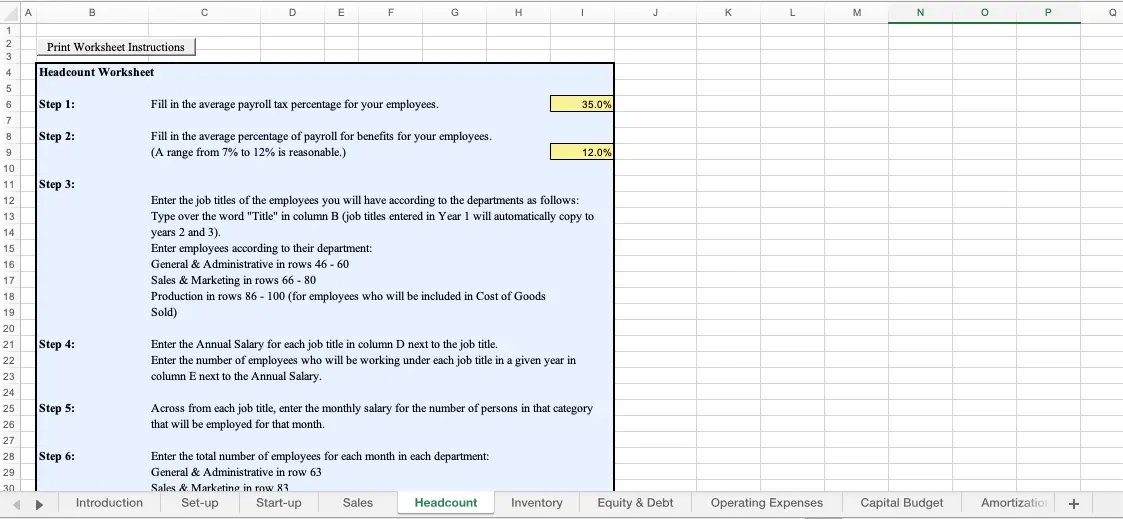Open the Set-up sheet tab
The height and width of the screenshot is (519, 1123).
(200, 503)
